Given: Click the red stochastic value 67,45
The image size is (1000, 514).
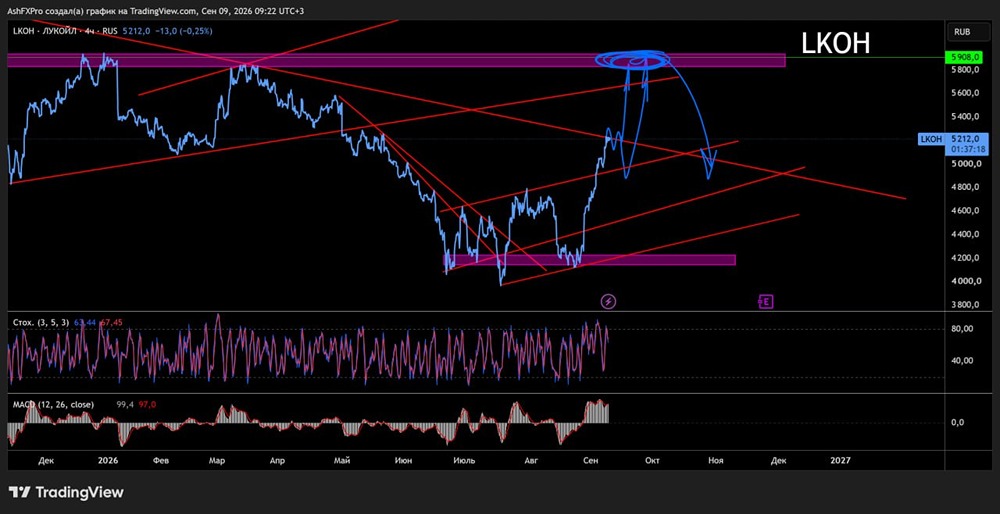Looking at the screenshot, I should pos(110,323).
